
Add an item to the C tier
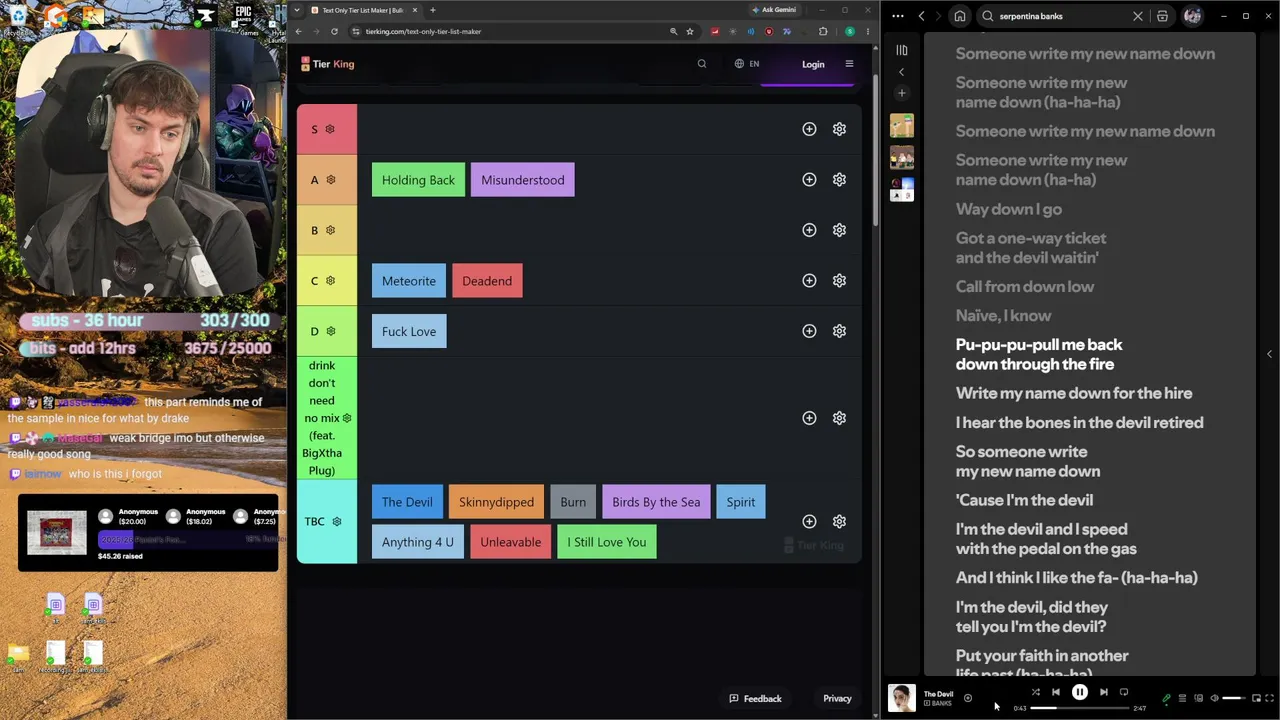(x=809, y=281)
